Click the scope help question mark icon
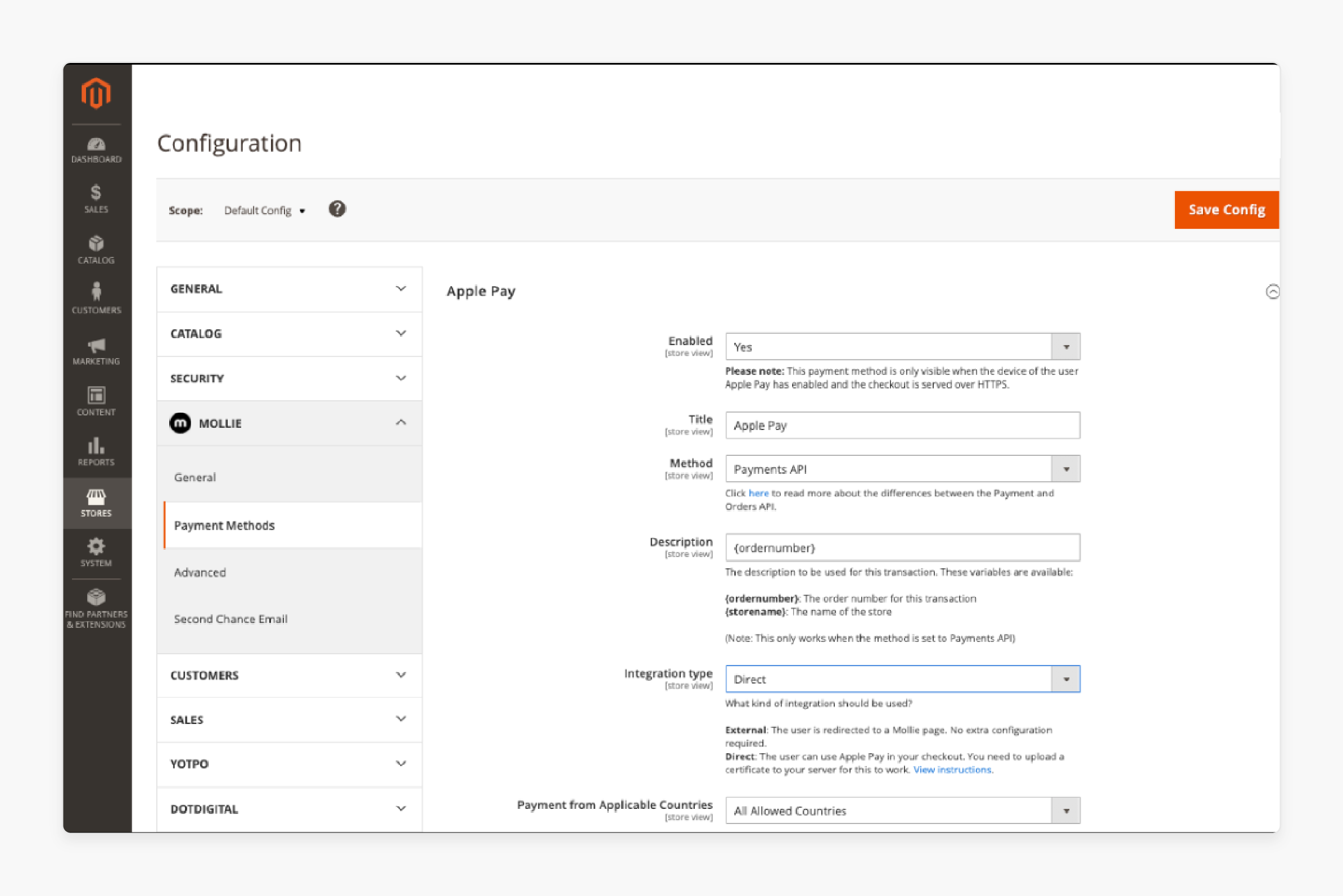The image size is (1343, 896). click(337, 209)
